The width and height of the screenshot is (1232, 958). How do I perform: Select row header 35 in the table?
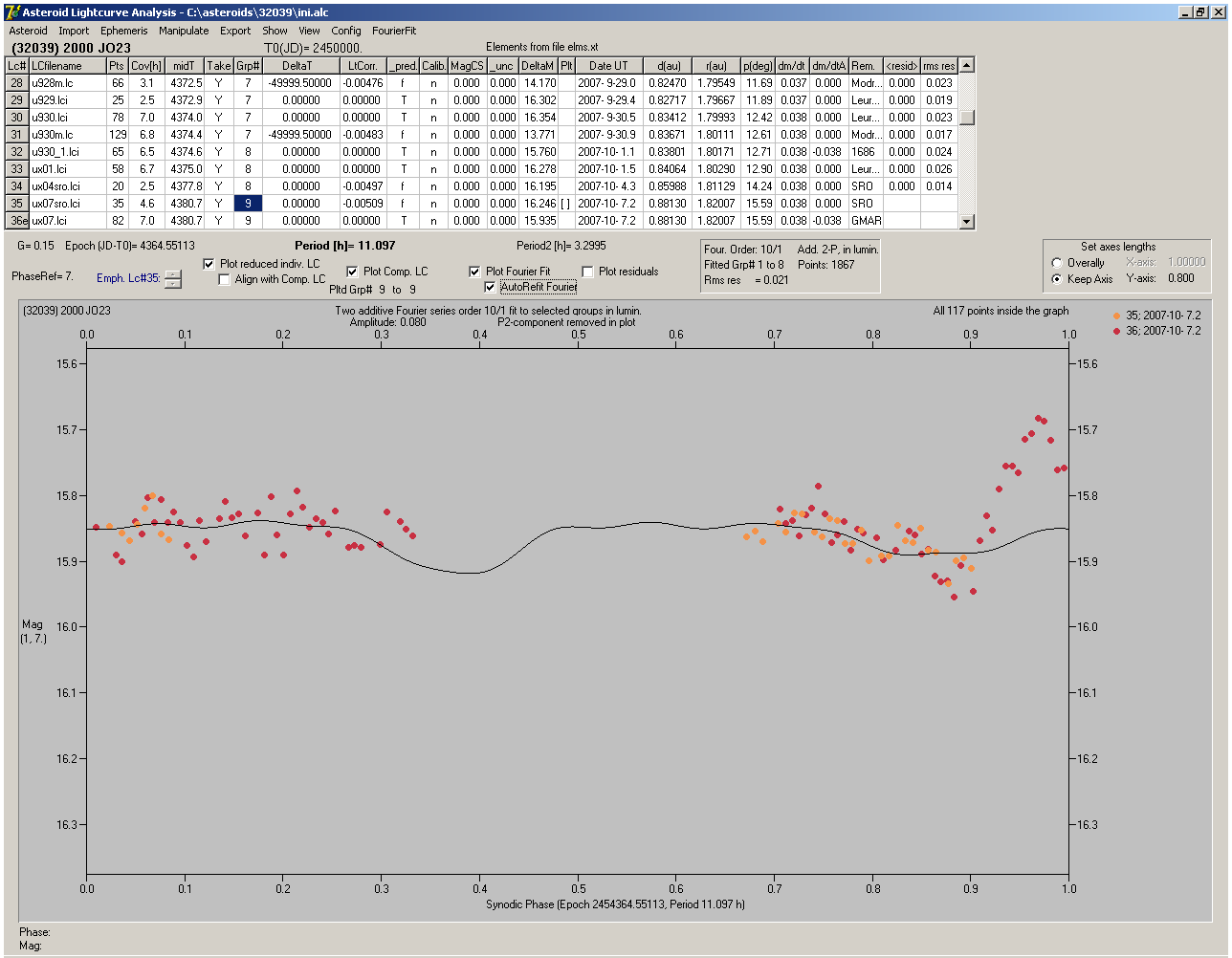tap(16, 204)
